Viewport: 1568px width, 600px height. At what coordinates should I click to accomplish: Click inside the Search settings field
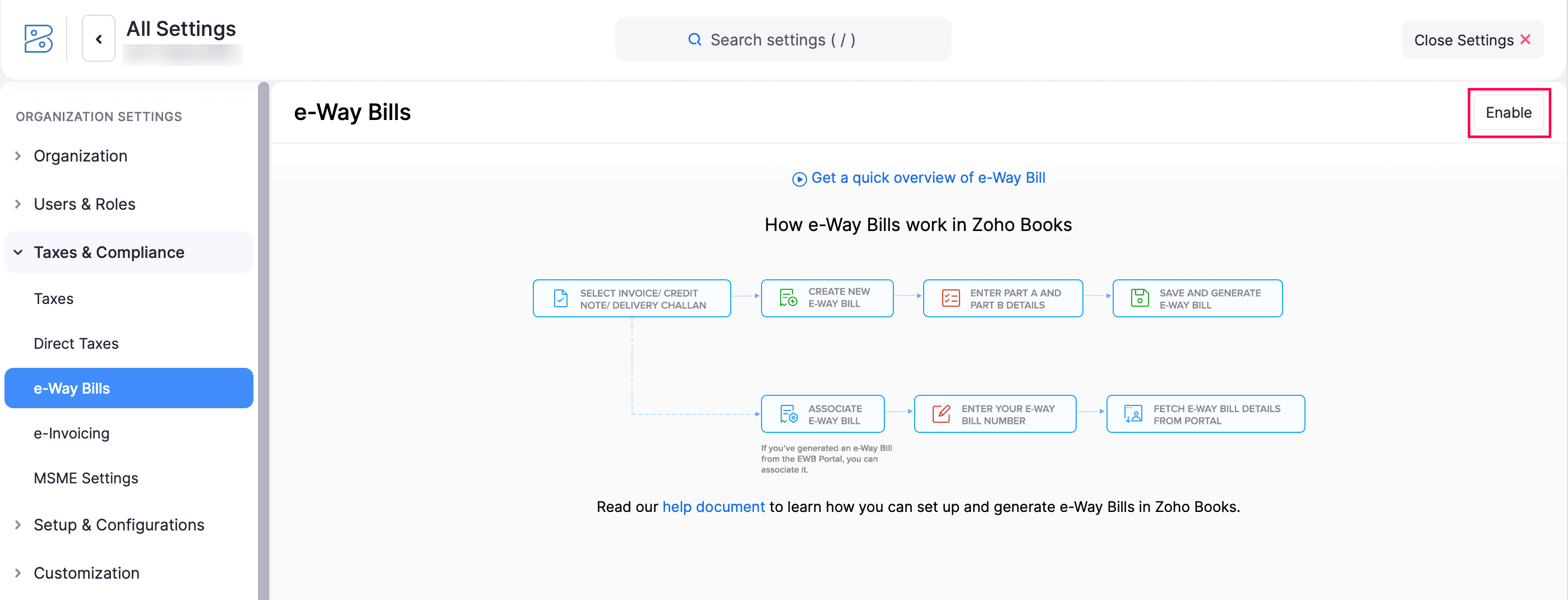[x=783, y=39]
